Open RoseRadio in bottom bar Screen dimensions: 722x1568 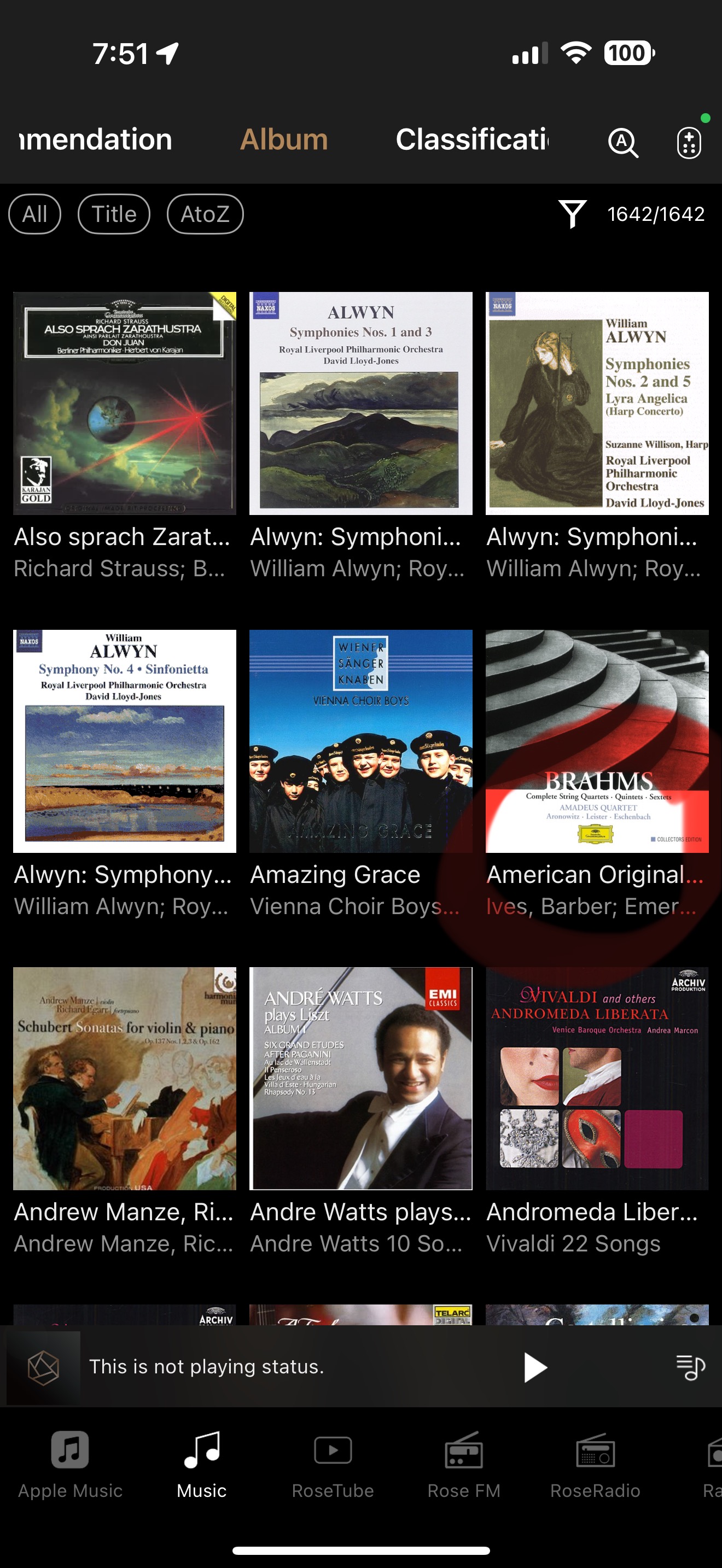(595, 1465)
